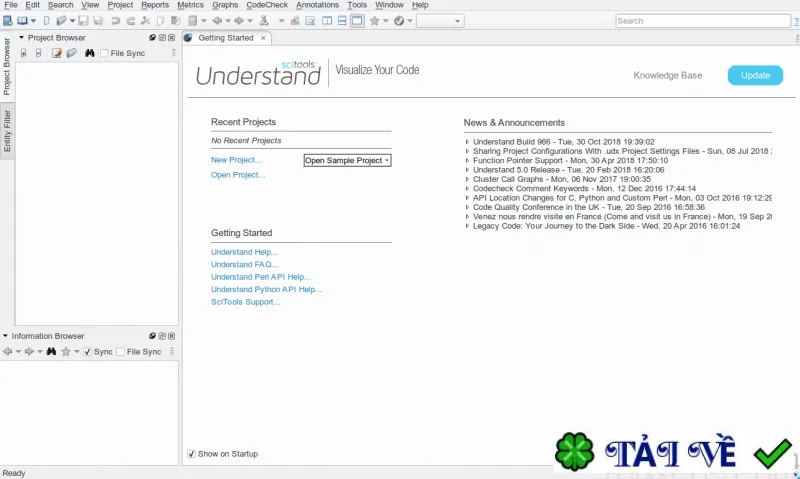Expand the Function Pointer Support news item

point(467,160)
